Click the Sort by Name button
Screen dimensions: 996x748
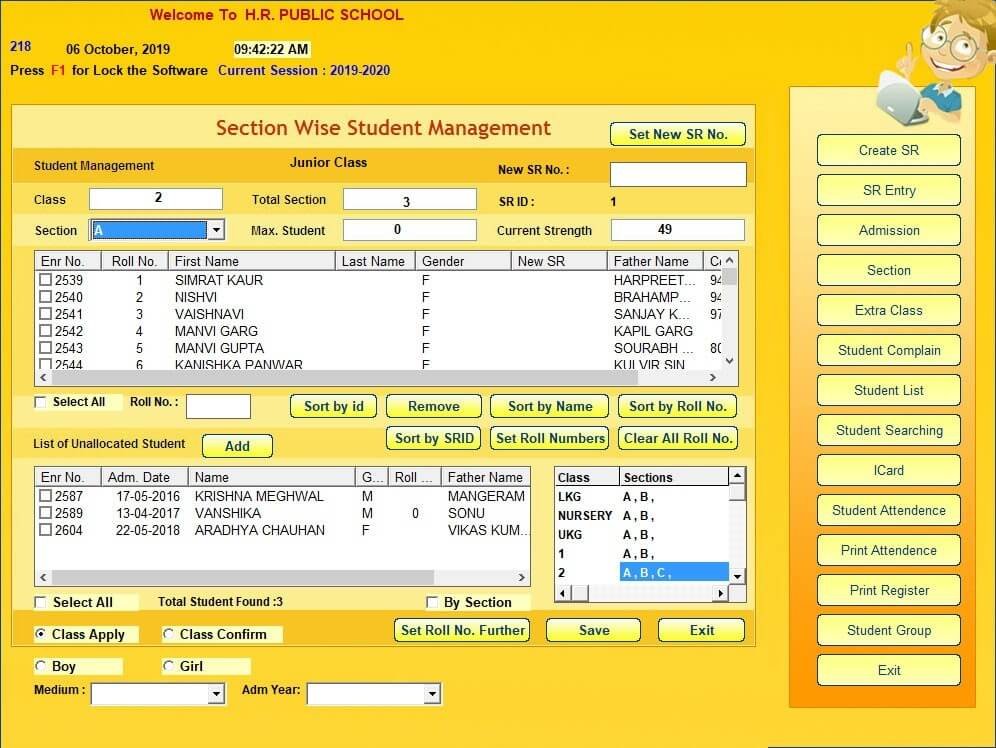pos(549,406)
